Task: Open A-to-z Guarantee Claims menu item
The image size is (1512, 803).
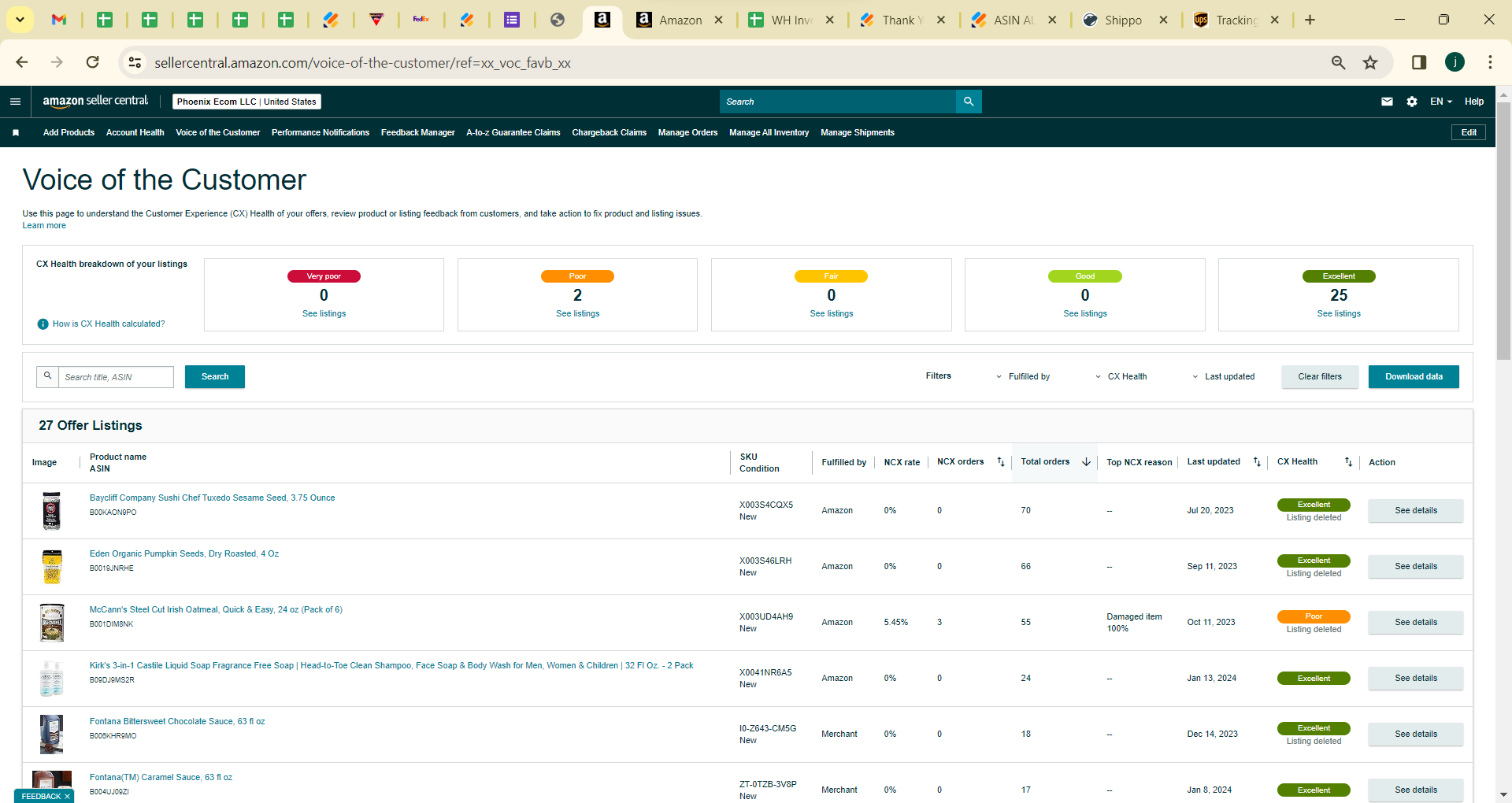Action: (x=513, y=132)
